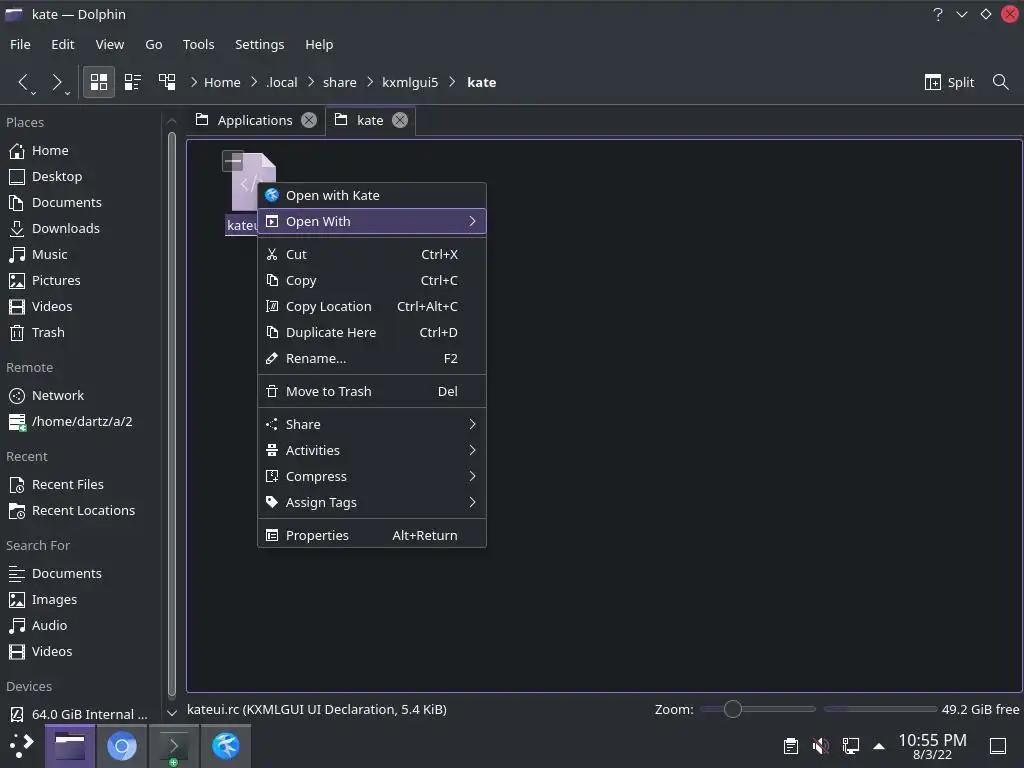Viewport: 1024px width, 768px height.
Task: Open Kate editor from taskbar
Action: pos(226,746)
